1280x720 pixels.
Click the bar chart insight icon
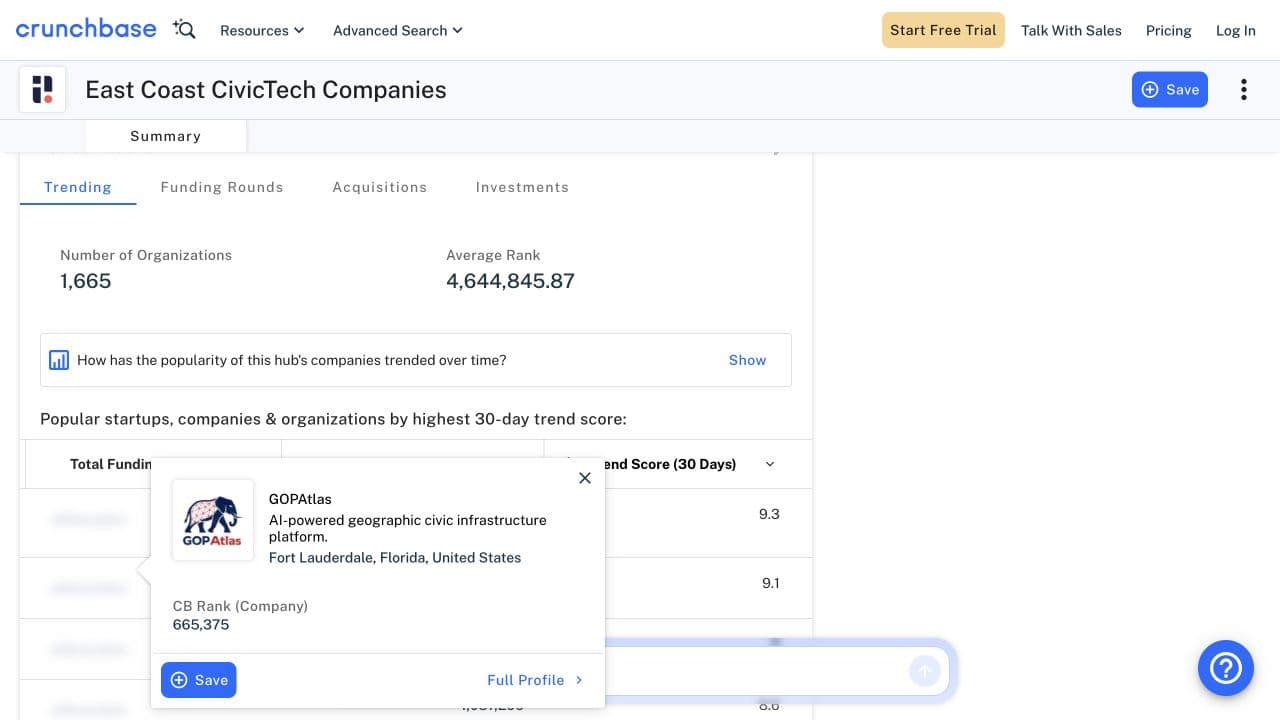pos(59,360)
